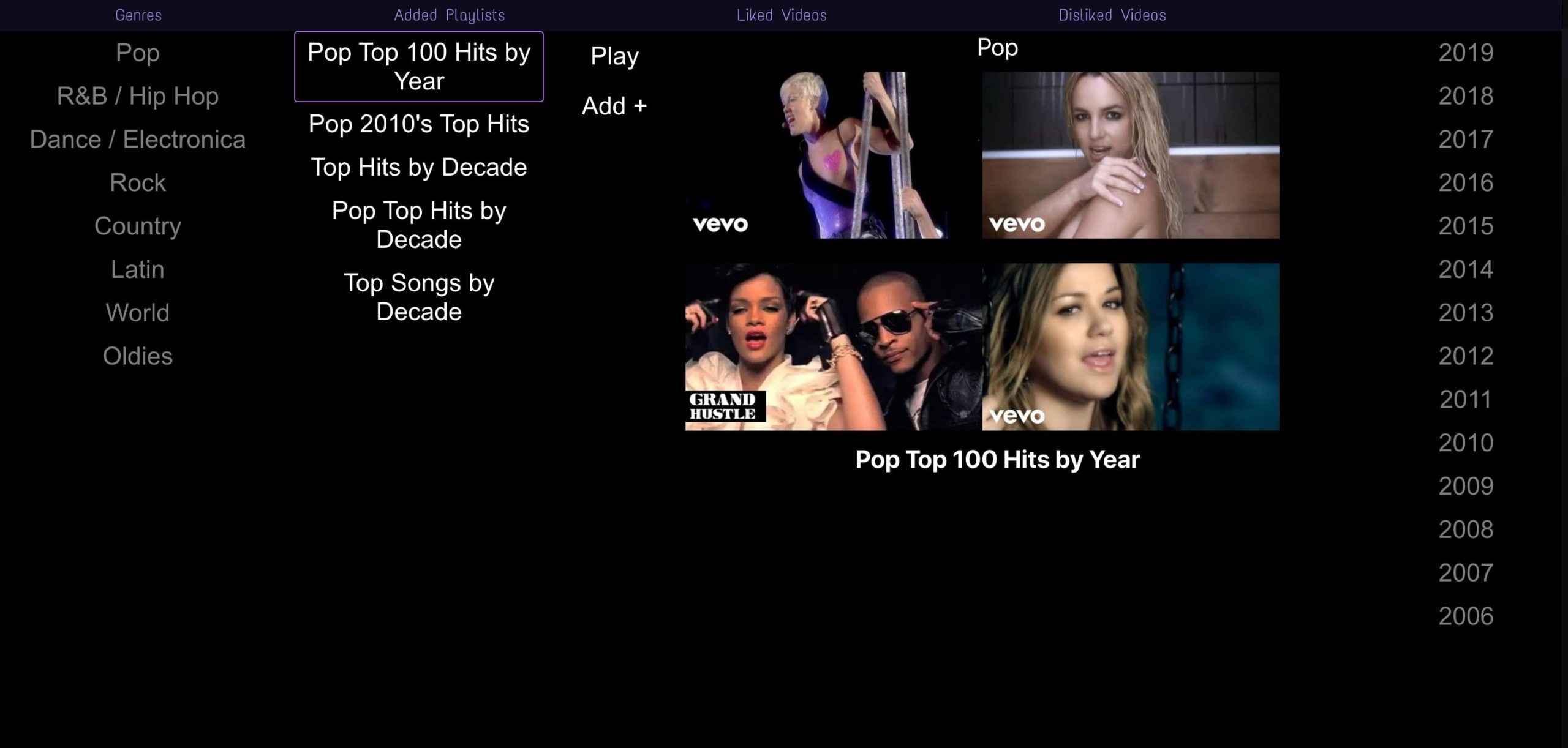Select the Rock genre
The image size is (1568, 748).
pyautogui.click(x=138, y=182)
